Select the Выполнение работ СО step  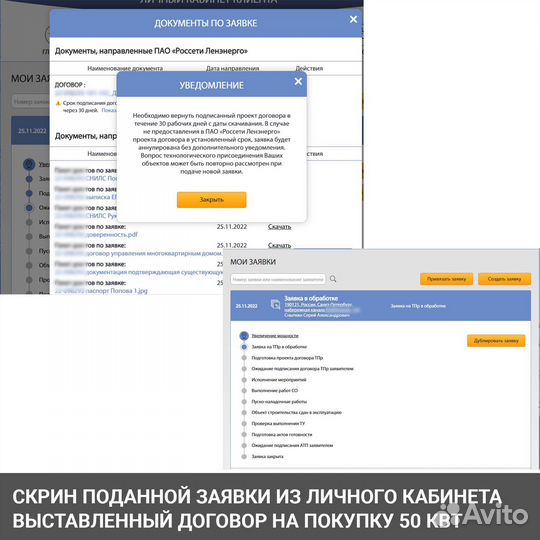(274, 391)
